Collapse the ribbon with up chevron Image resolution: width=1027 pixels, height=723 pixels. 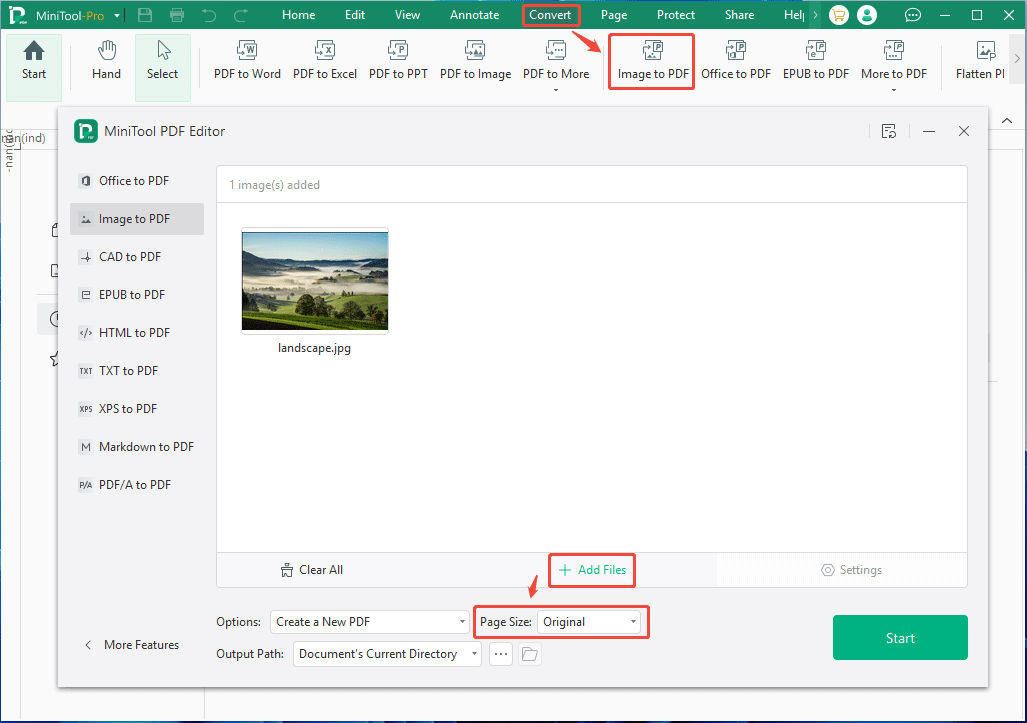click(1007, 120)
